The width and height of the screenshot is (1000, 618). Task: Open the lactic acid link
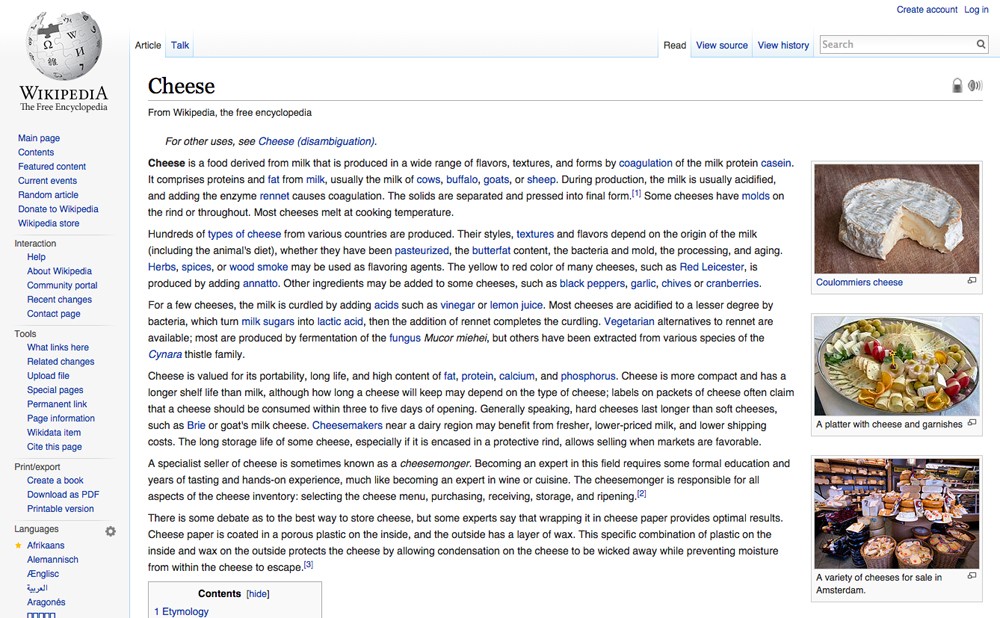pyautogui.click(x=340, y=321)
